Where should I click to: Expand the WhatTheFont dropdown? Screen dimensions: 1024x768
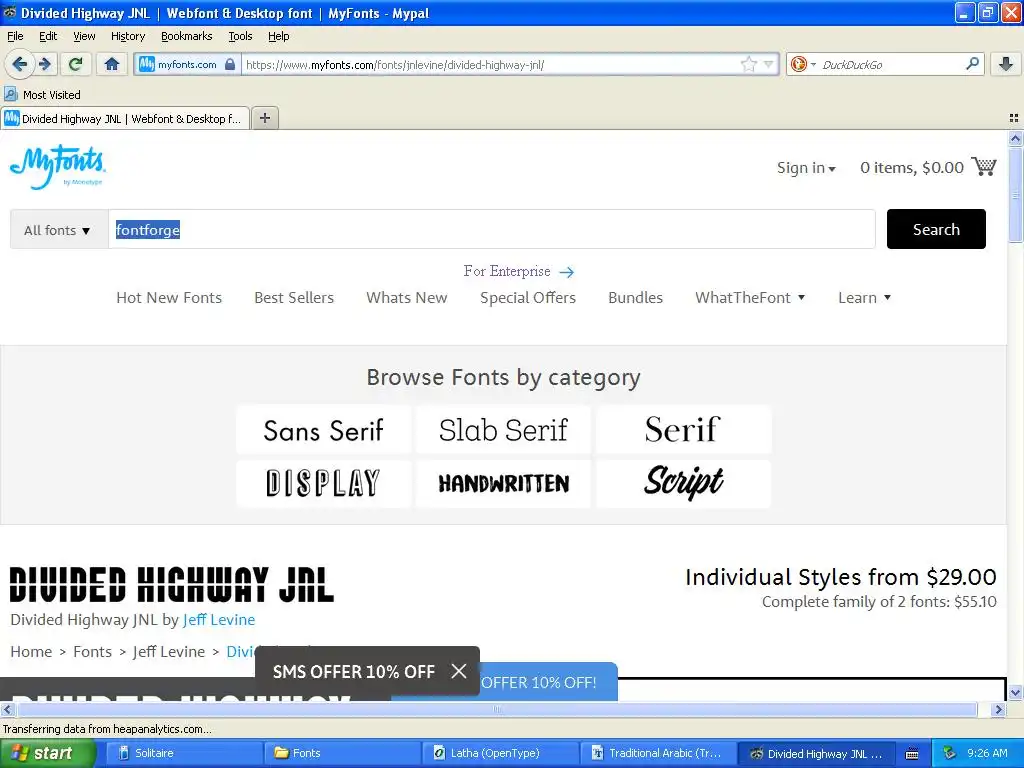750,298
